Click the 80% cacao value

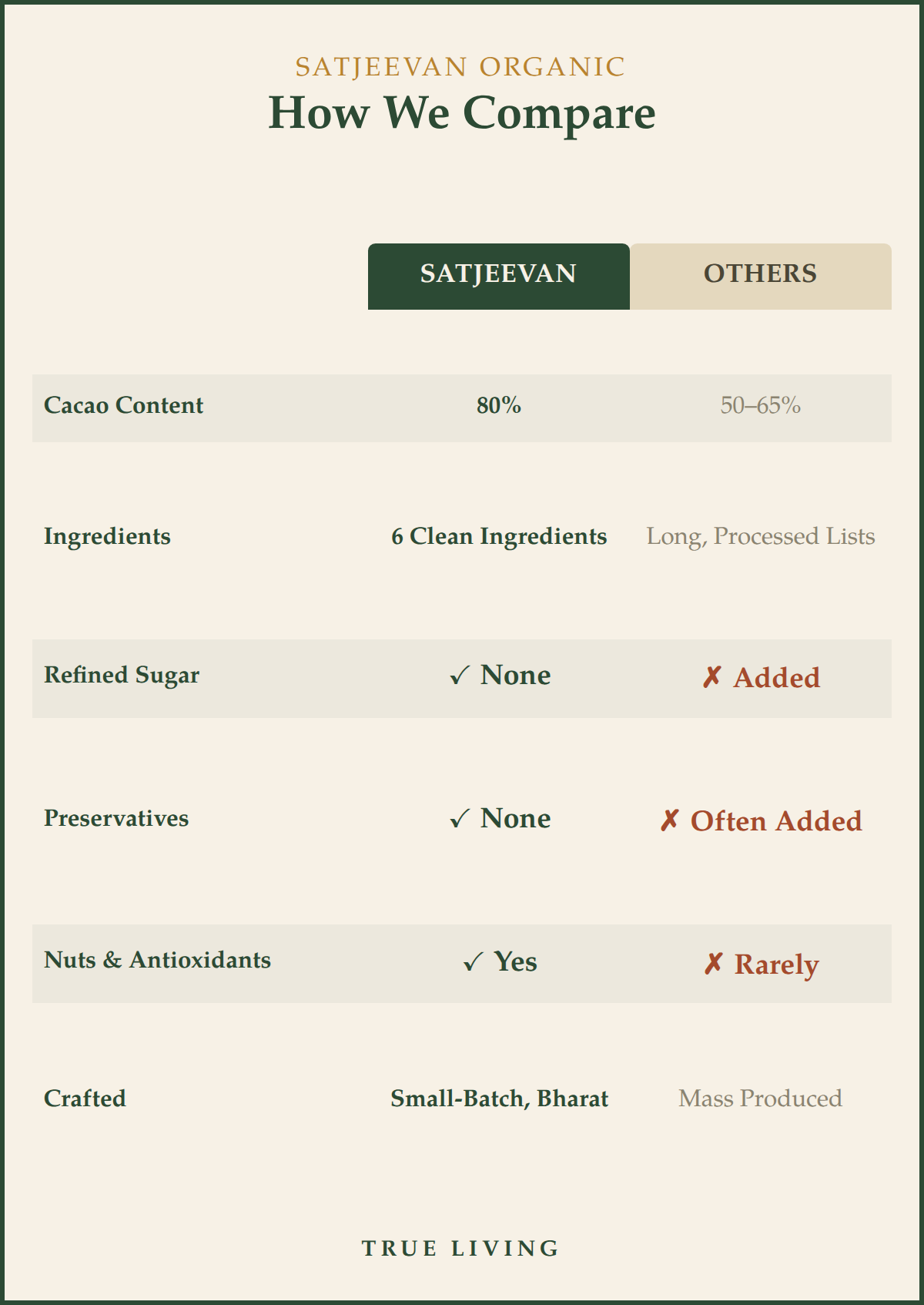click(499, 405)
